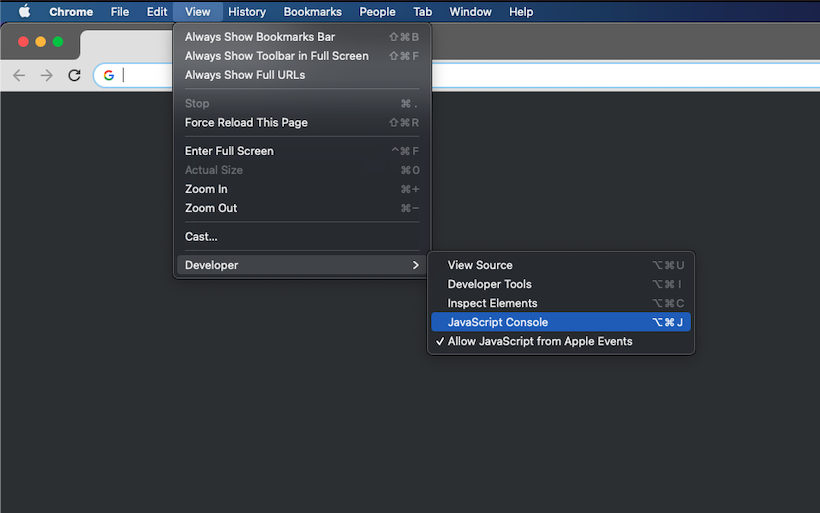Click the red close window button
This screenshot has height=513, width=820.
23,41
